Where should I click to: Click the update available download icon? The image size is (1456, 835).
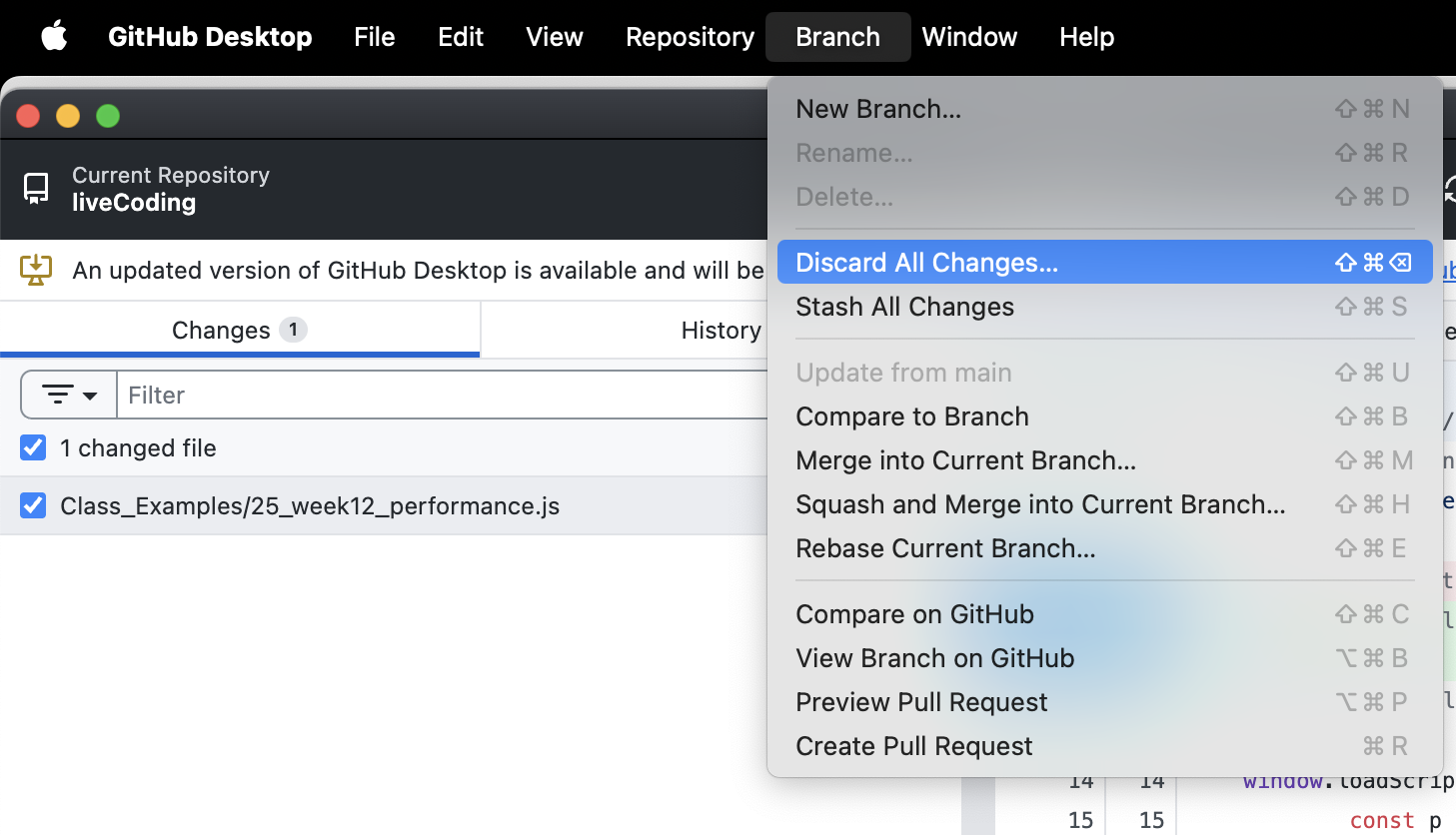click(x=36, y=270)
